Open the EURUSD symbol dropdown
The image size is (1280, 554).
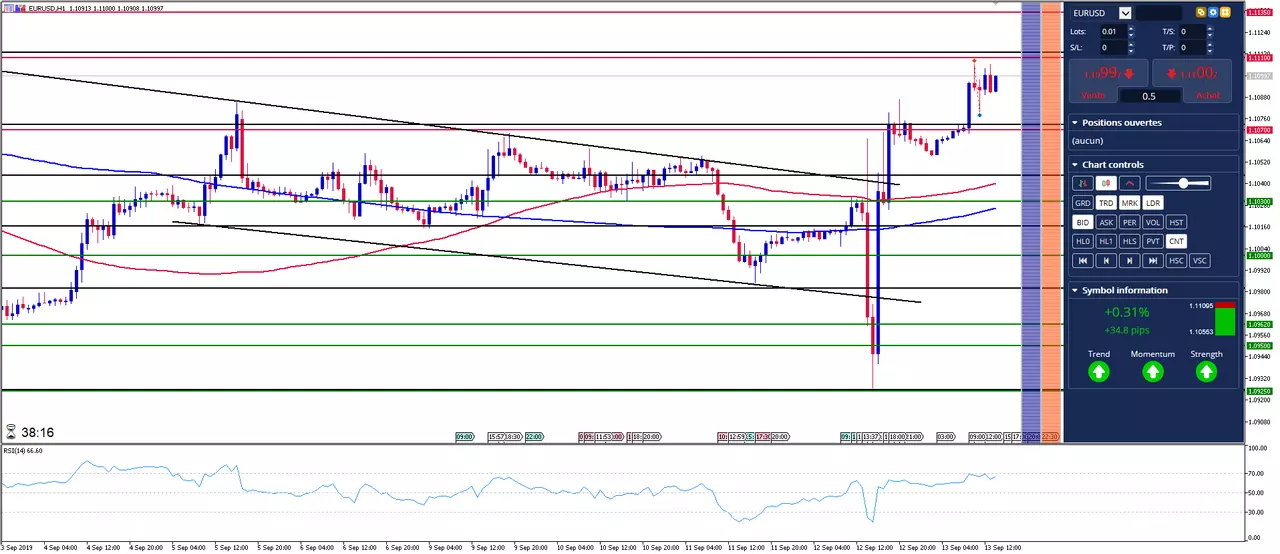coord(1125,13)
